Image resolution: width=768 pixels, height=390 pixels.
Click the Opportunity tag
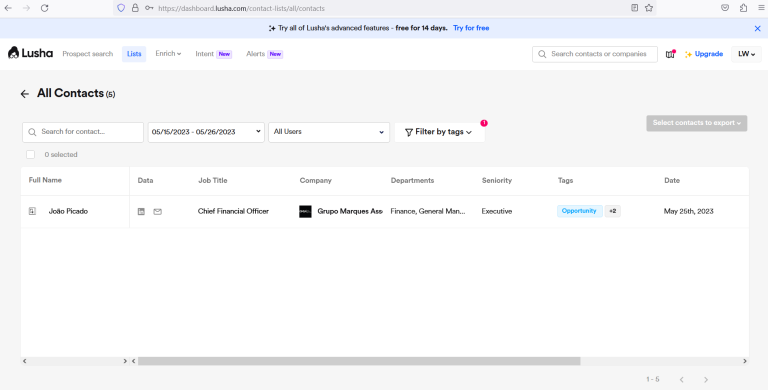579,211
